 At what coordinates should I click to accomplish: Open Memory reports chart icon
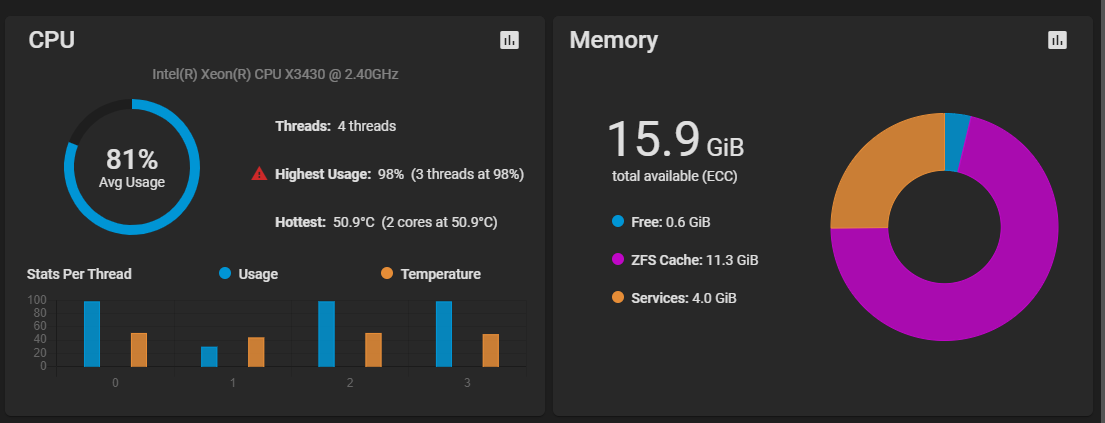[x=1057, y=40]
